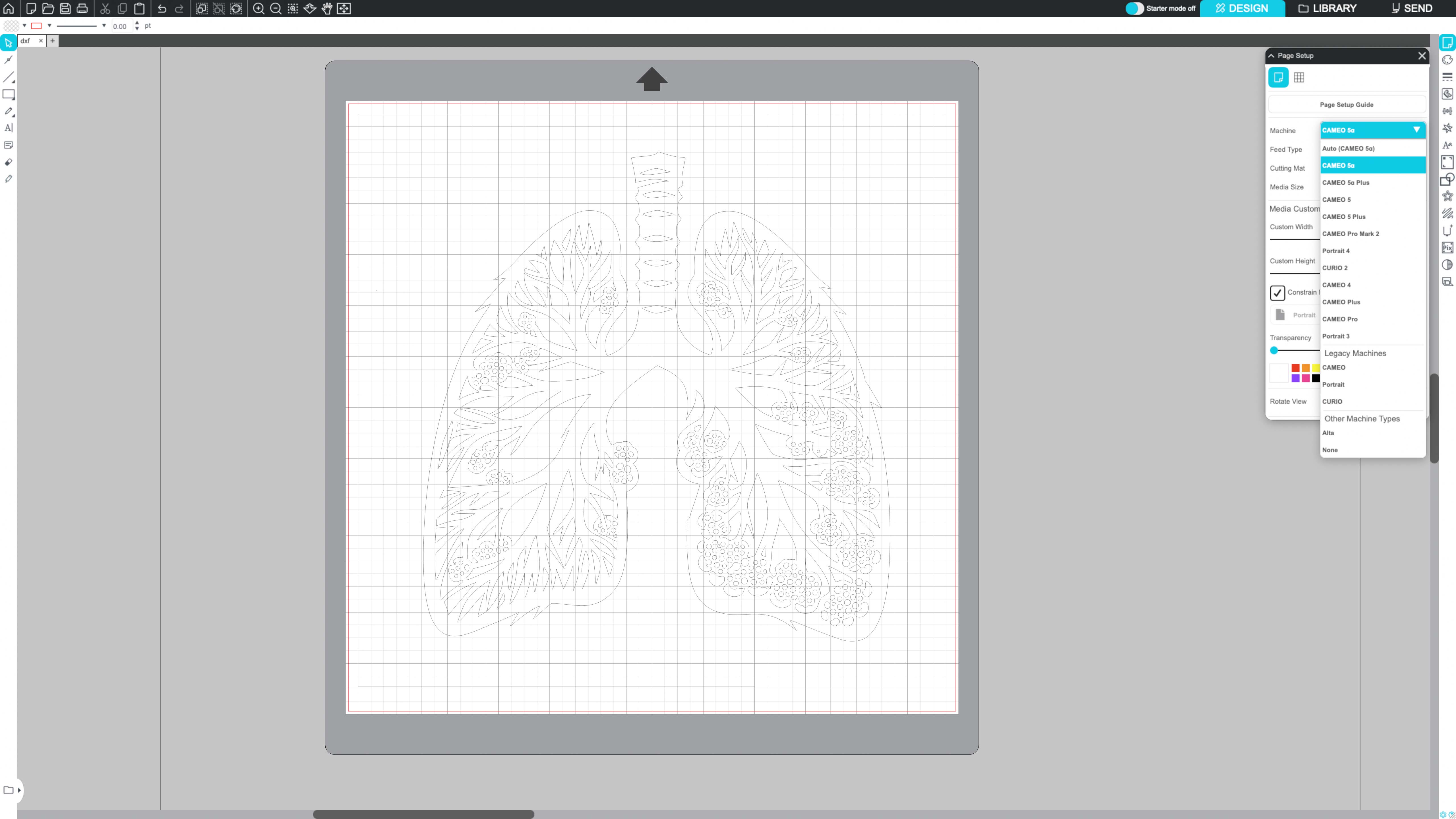Open the line color dropdown arrow
The image size is (1456, 819).
click(x=50, y=25)
